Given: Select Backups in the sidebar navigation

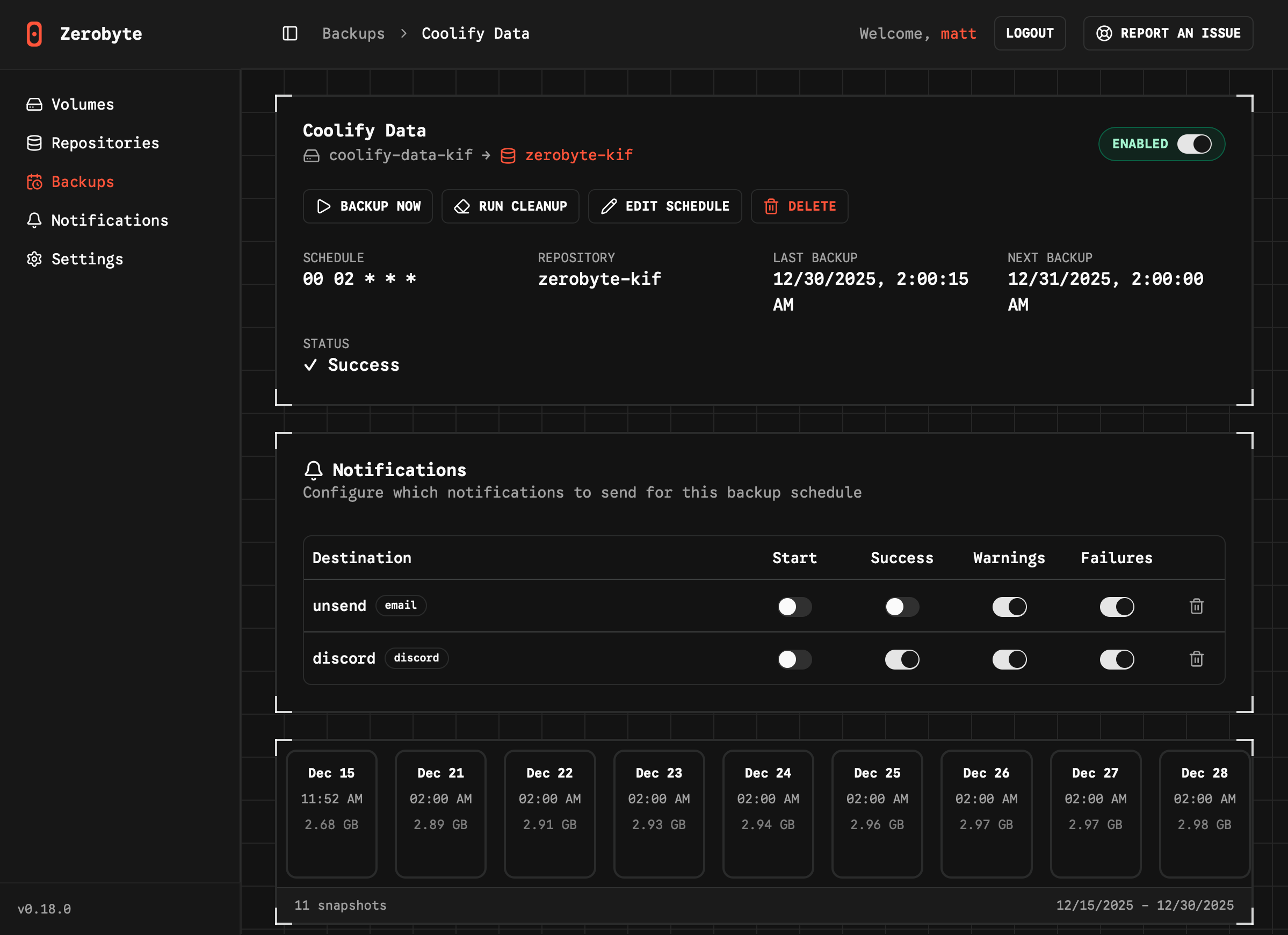Looking at the screenshot, I should pyautogui.click(x=82, y=182).
